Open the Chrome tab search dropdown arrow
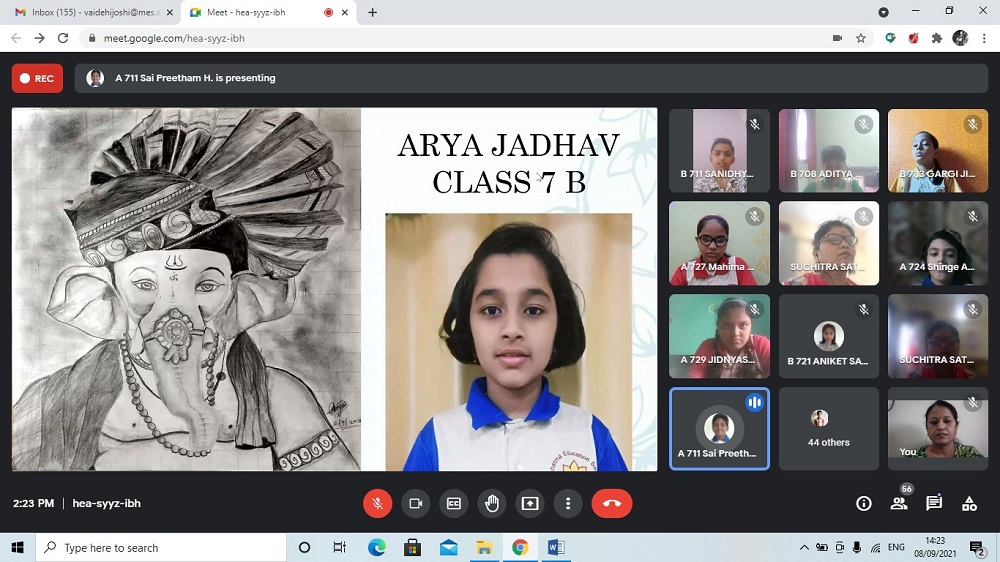Viewport: 1000px width, 562px height. tap(883, 12)
